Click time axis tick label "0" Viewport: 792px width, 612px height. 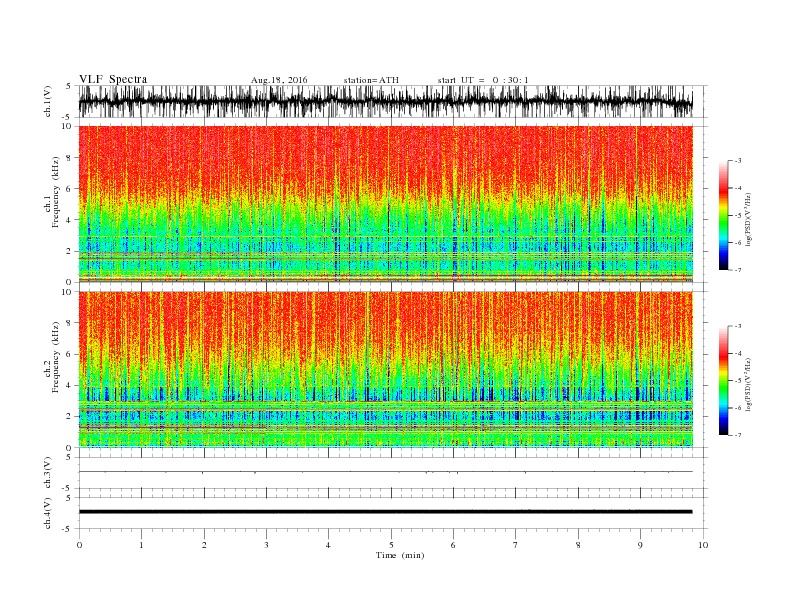pos(79,545)
